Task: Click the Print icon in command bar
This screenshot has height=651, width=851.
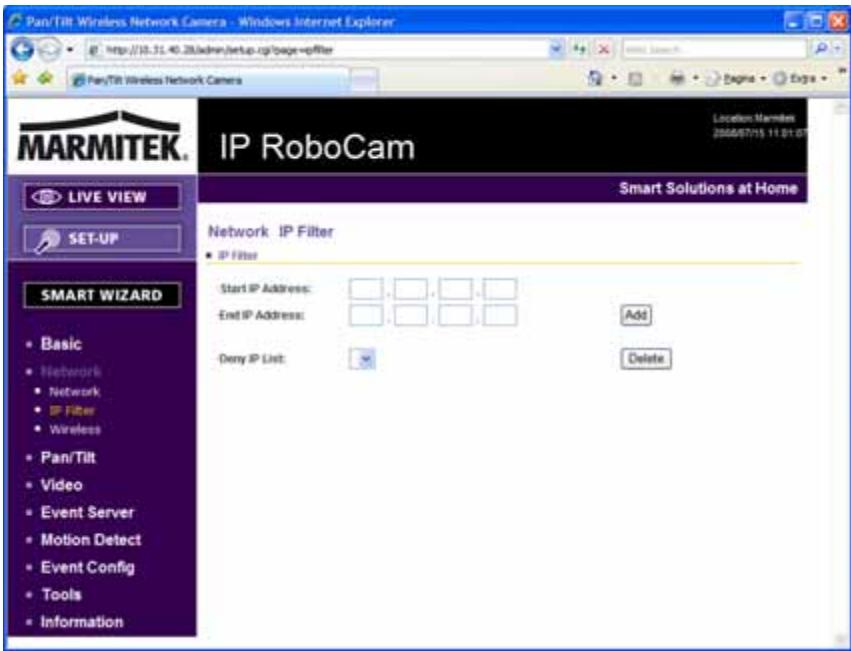Action: (677, 79)
